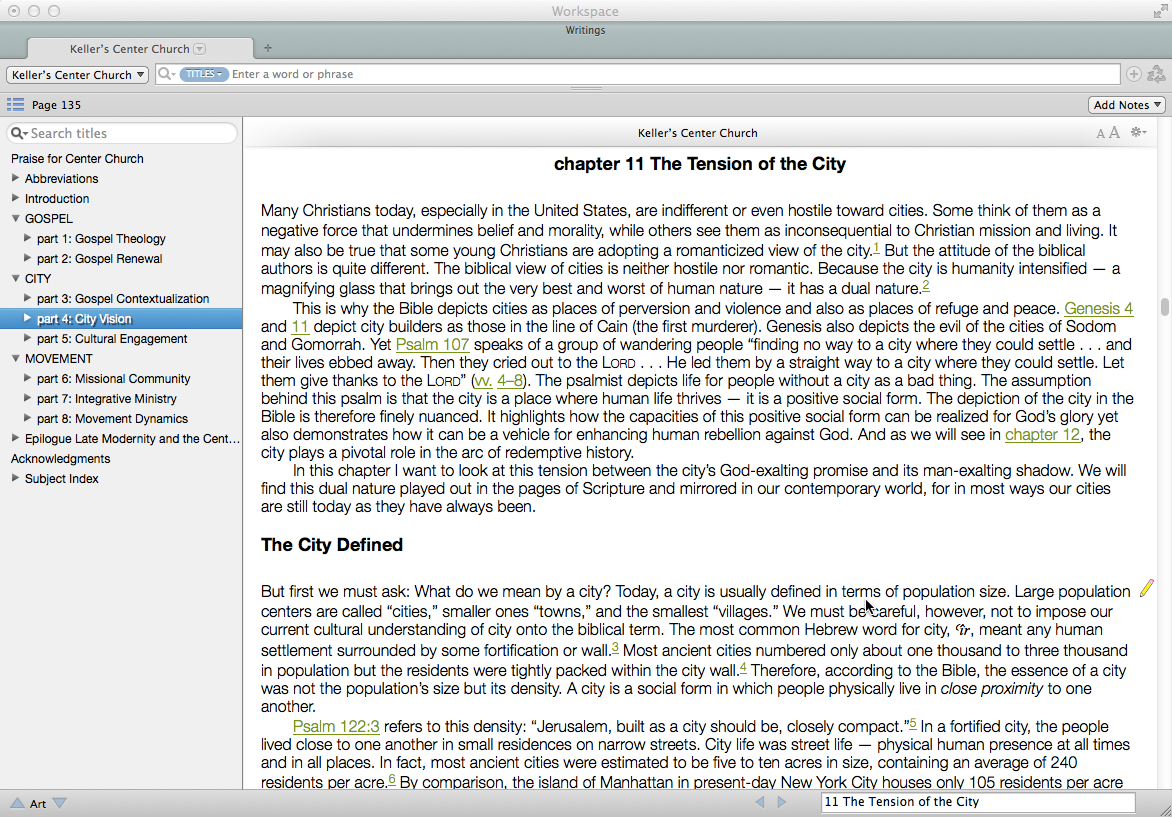This screenshot has width=1172, height=817.
Task: Navigate forward with the right arrow
Action: pos(782,802)
